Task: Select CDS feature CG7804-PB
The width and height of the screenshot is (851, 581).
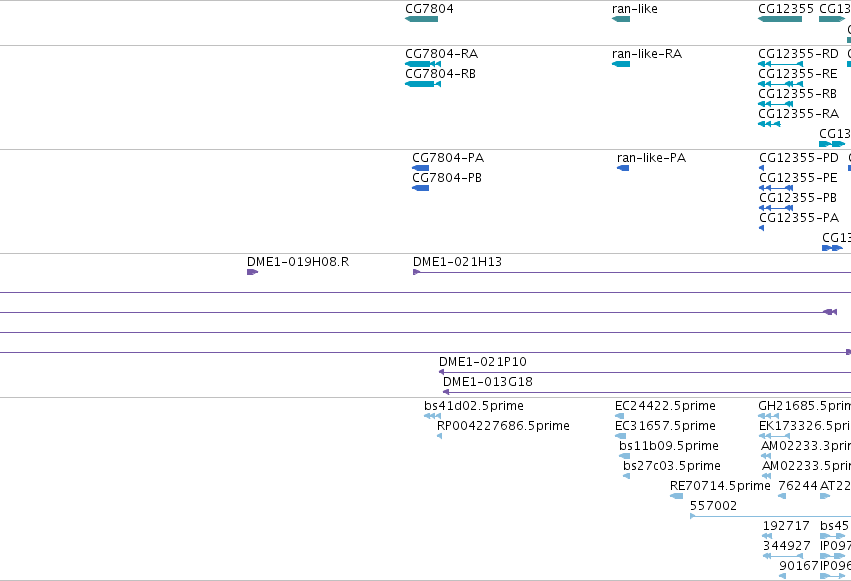Action: click(421, 188)
